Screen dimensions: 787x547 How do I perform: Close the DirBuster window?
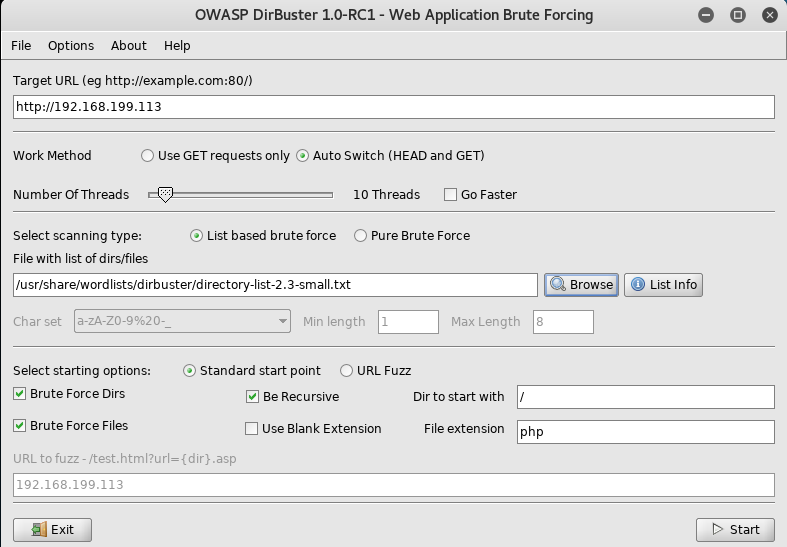pos(769,15)
